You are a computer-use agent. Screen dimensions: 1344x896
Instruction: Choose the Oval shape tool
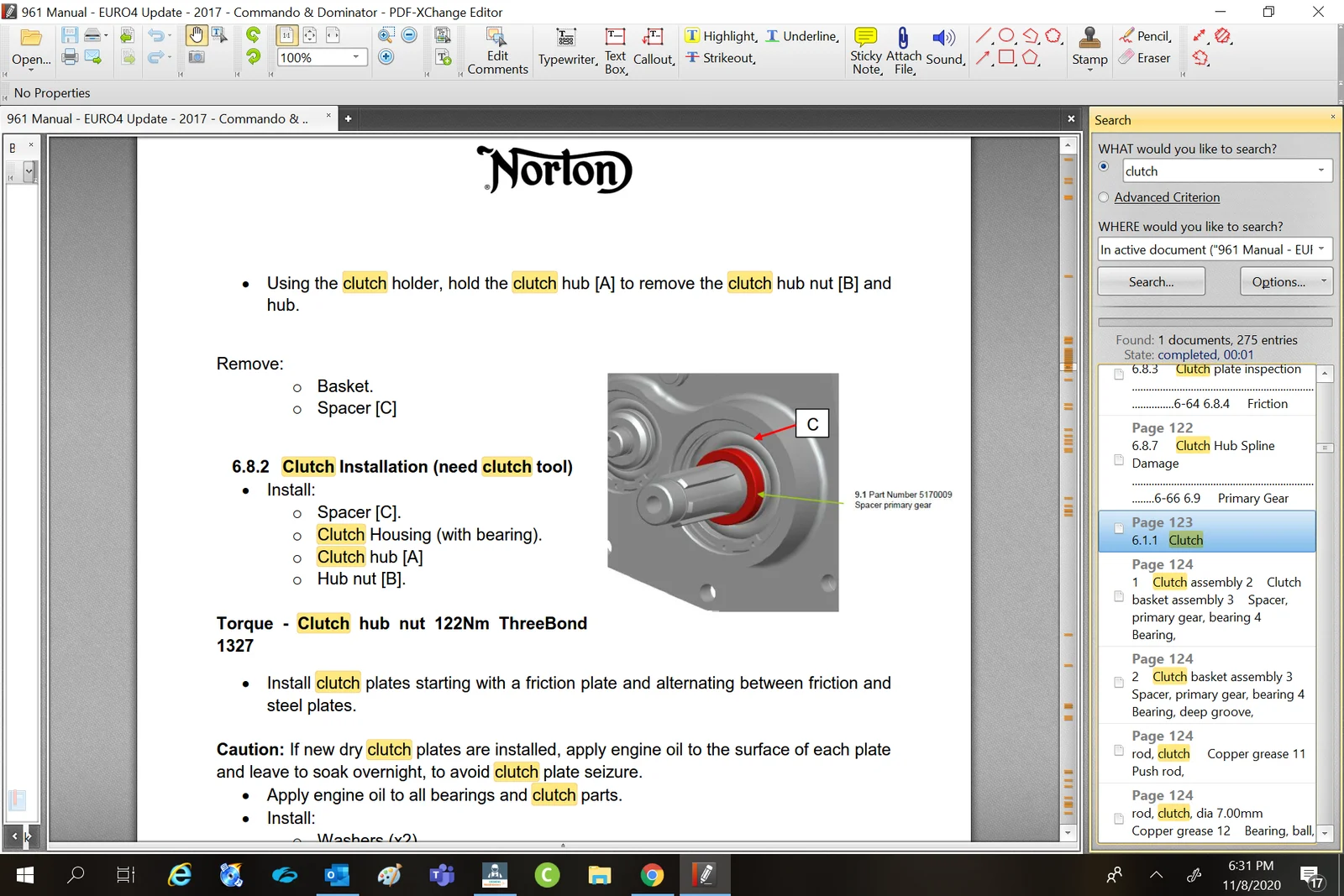click(1006, 36)
